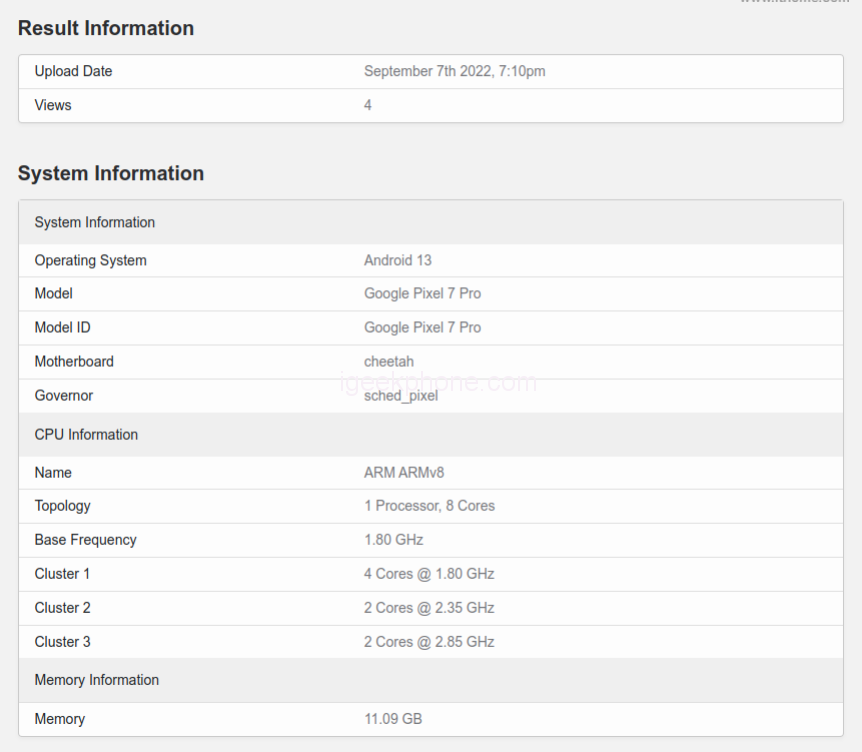This screenshot has height=752, width=862.
Task: Click the Model ID row label
Action: (63, 328)
